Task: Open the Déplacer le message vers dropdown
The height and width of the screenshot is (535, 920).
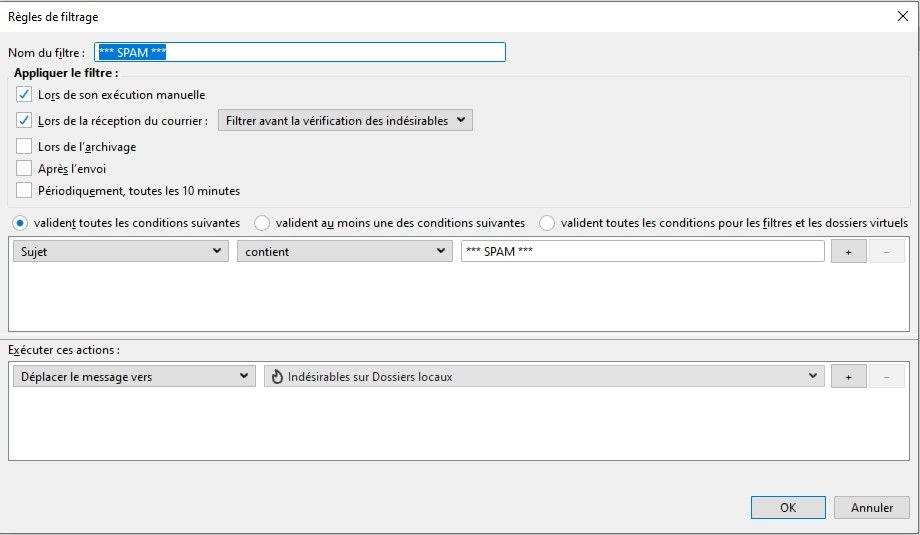Action: [x=134, y=377]
